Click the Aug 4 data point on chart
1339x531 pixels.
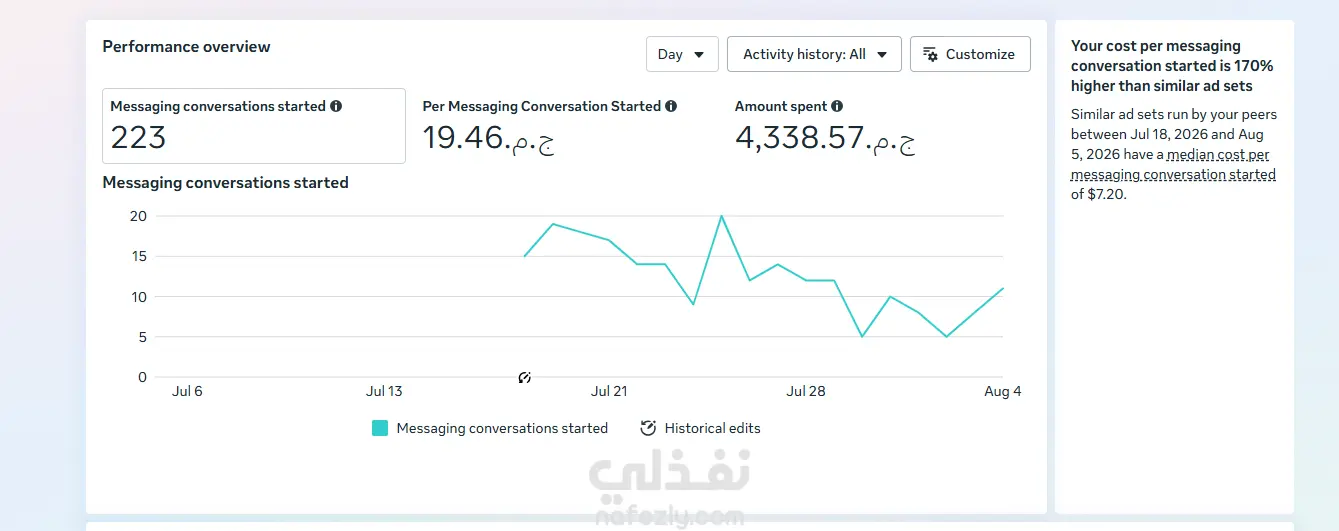(x=1002, y=289)
